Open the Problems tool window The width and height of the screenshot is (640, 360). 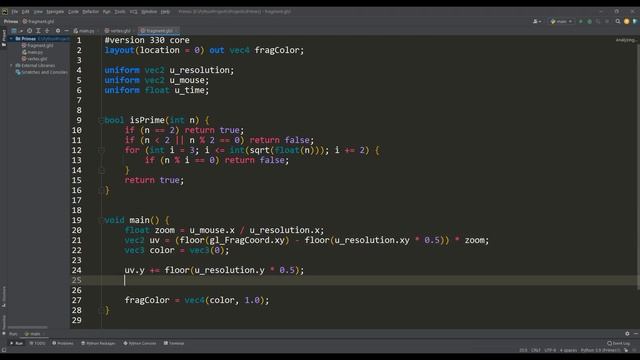pos(62,343)
